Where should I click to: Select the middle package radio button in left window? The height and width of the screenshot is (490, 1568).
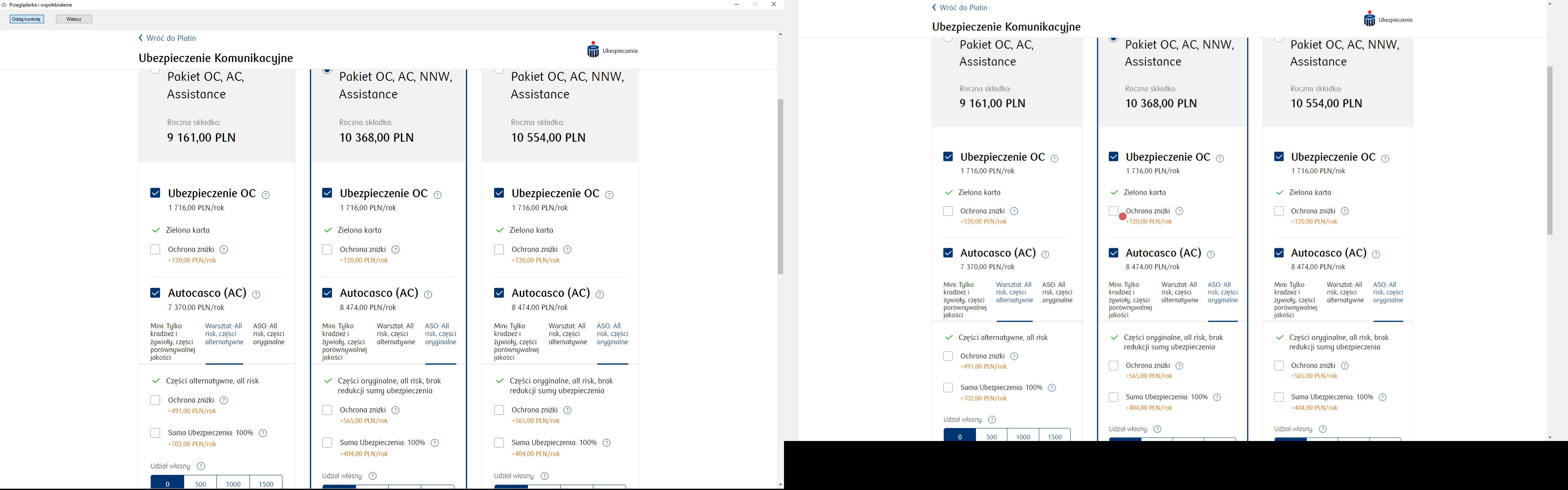point(327,71)
